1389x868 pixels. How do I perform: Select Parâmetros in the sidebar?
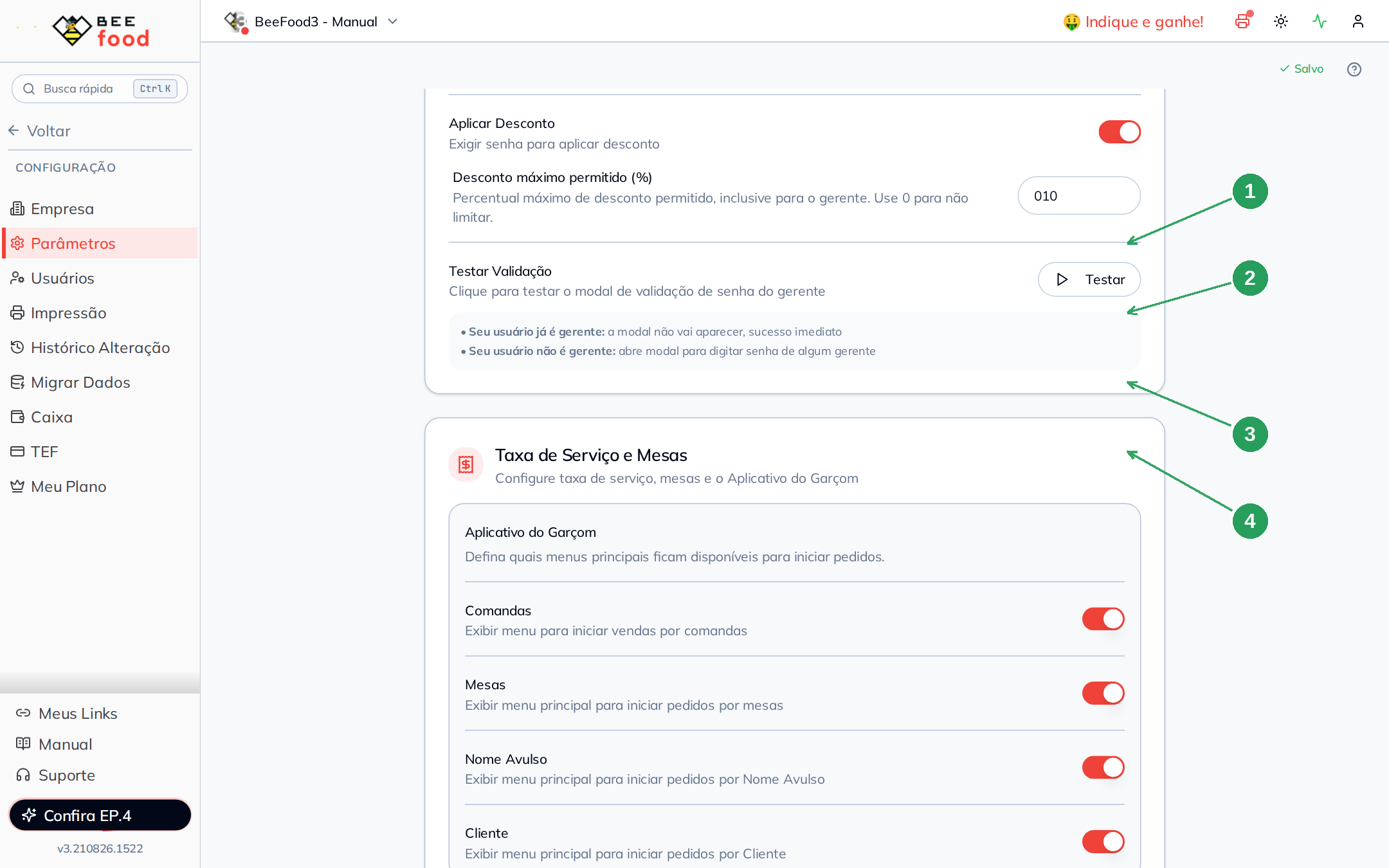click(x=100, y=243)
